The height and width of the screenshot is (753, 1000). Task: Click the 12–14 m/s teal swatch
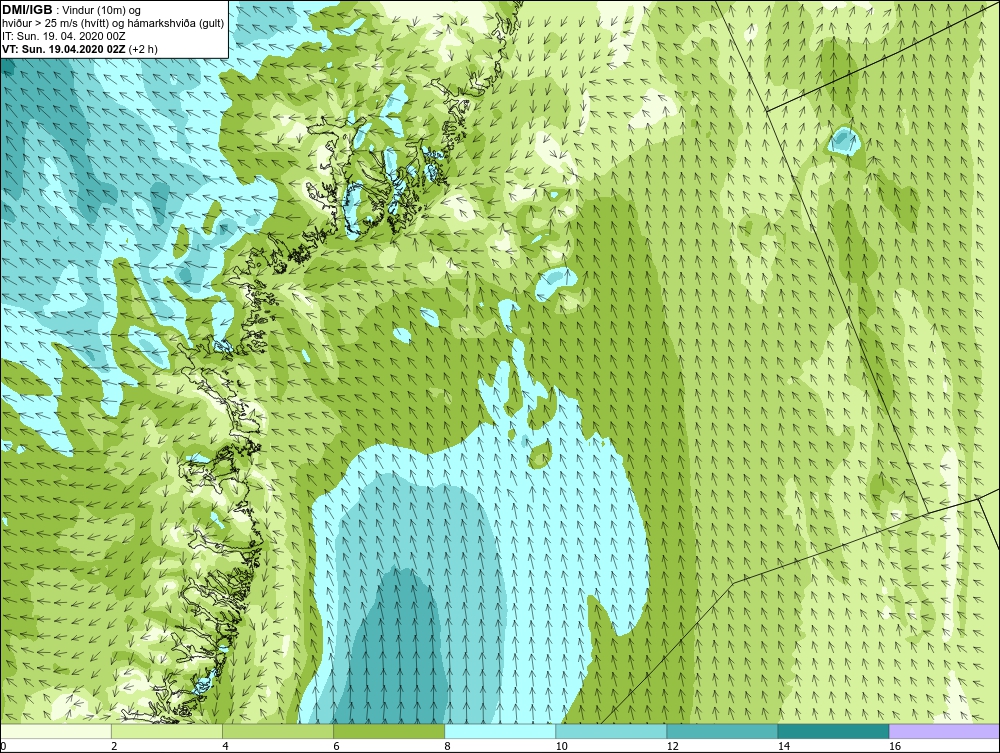coord(721,731)
